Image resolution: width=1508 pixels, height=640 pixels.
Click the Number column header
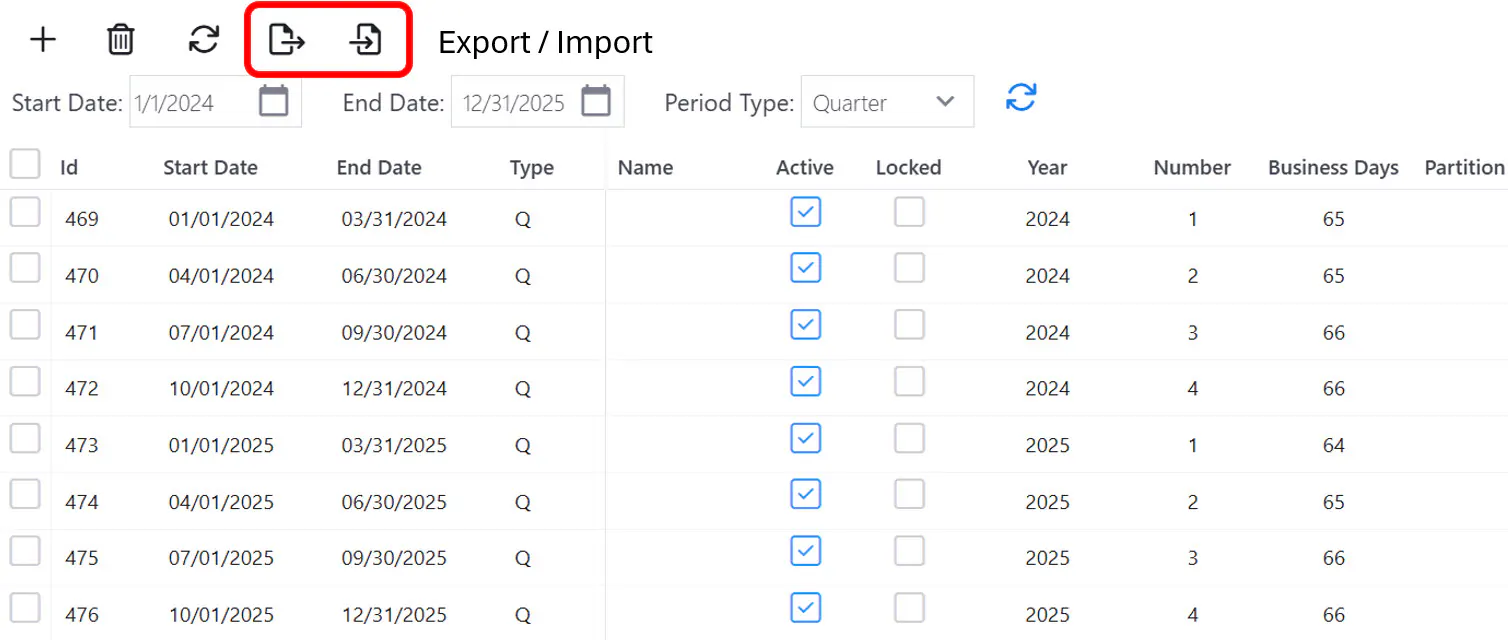pos(1192,168)
